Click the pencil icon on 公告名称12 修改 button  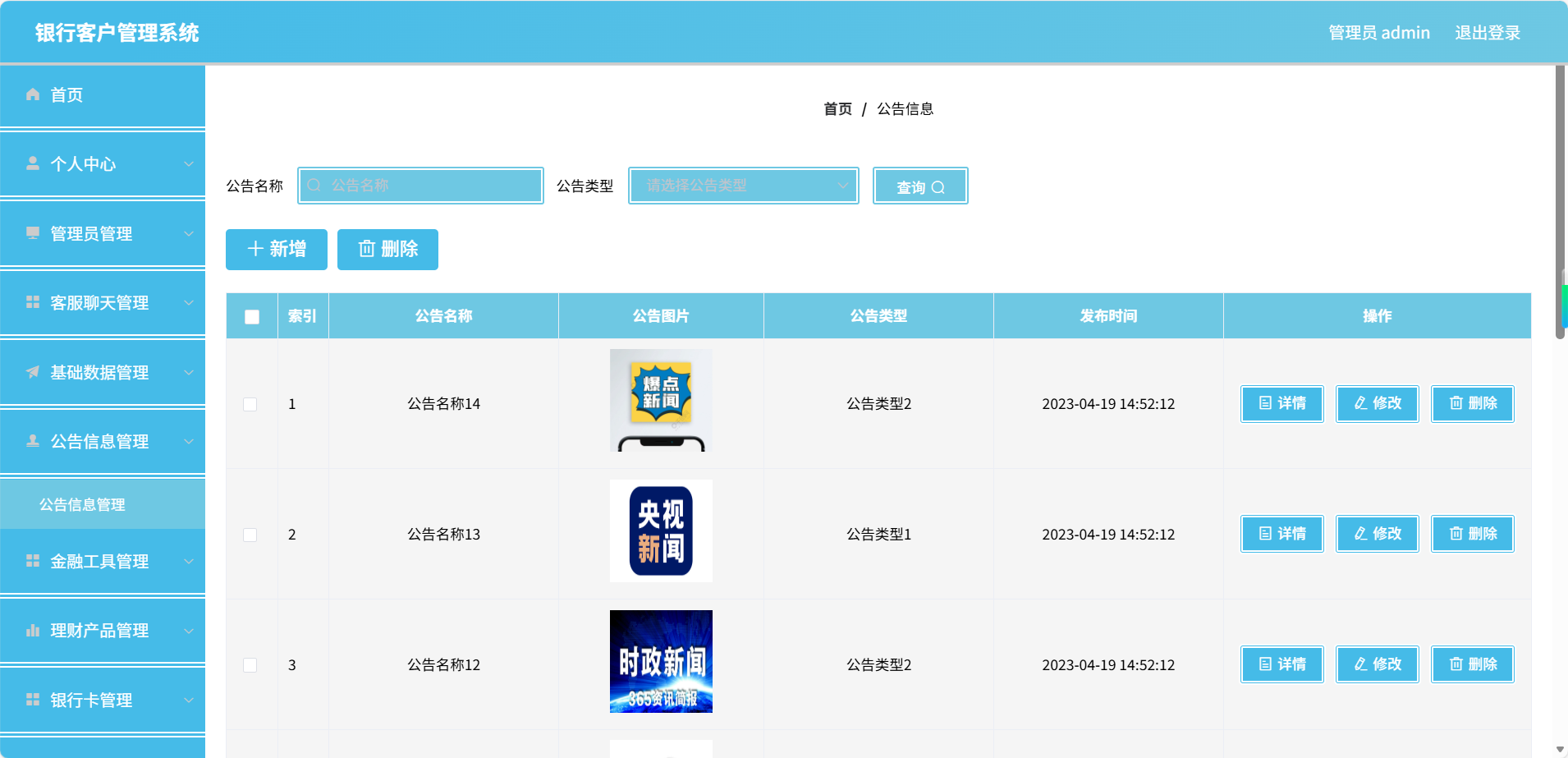click(x=1360, y=664)
